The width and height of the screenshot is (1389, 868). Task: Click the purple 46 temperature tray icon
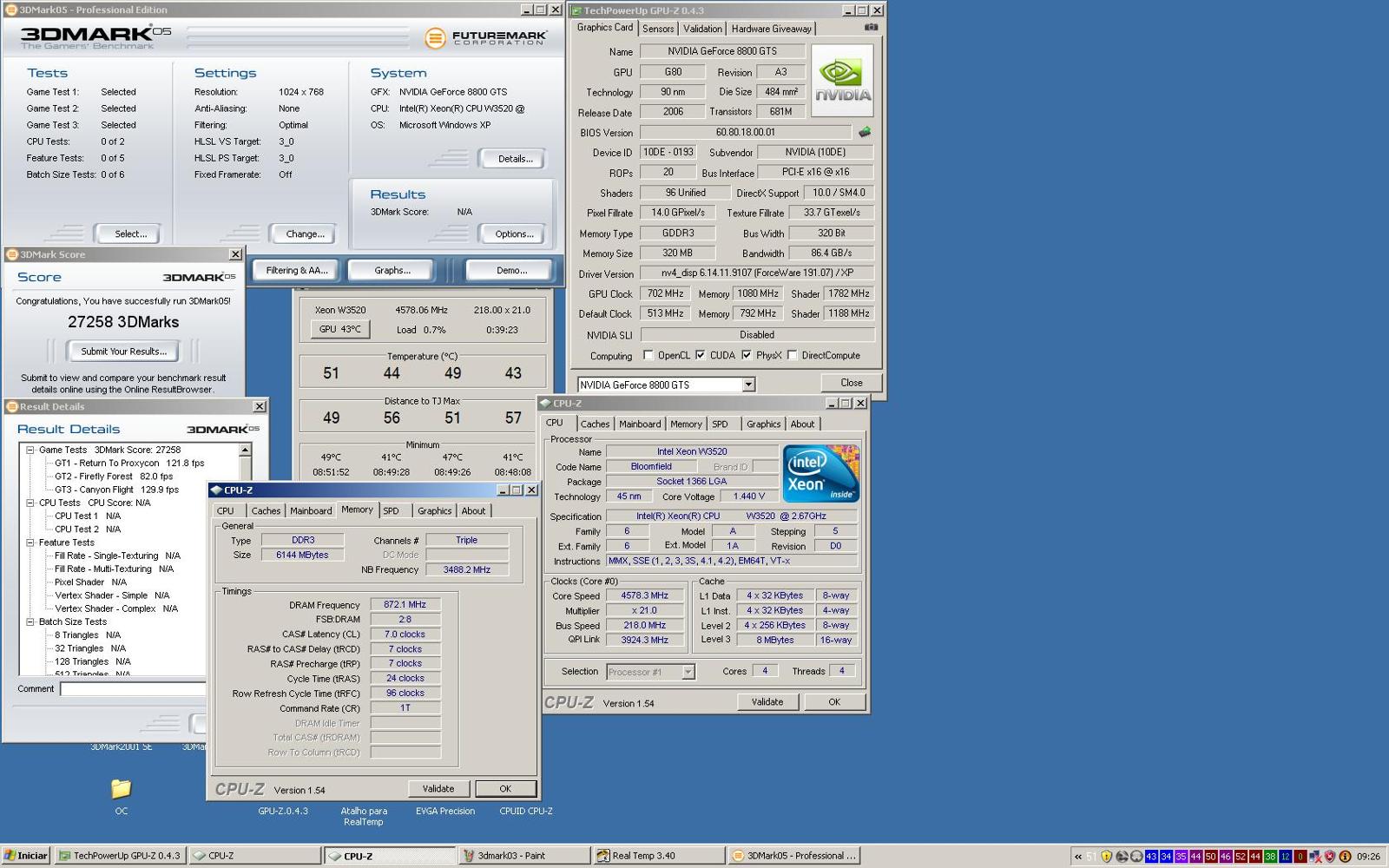[1225, 856]
